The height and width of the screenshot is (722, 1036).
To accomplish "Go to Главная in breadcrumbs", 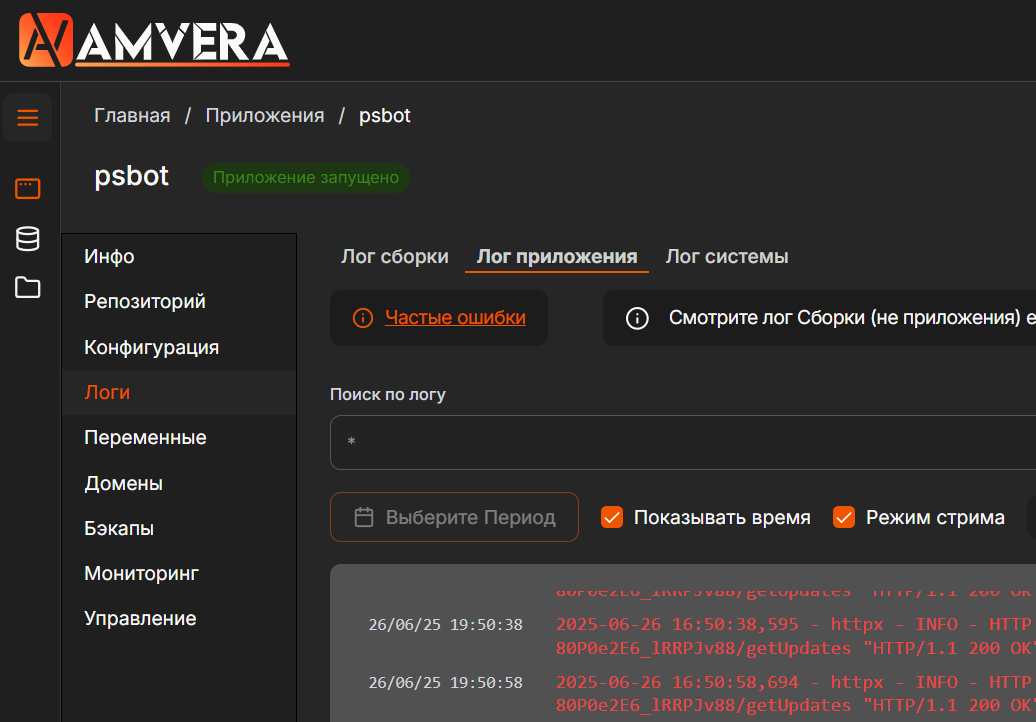I will [132, 116].
